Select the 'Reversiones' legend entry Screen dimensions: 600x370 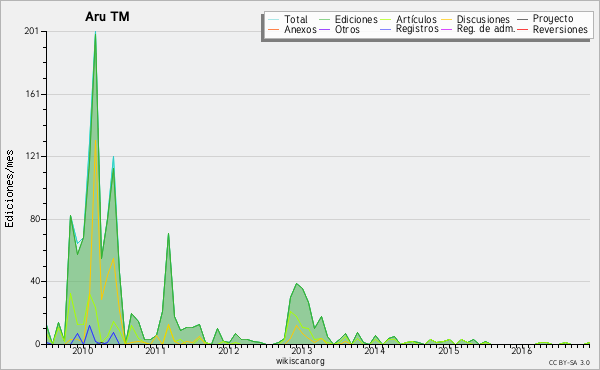click(x=552, y=29)
